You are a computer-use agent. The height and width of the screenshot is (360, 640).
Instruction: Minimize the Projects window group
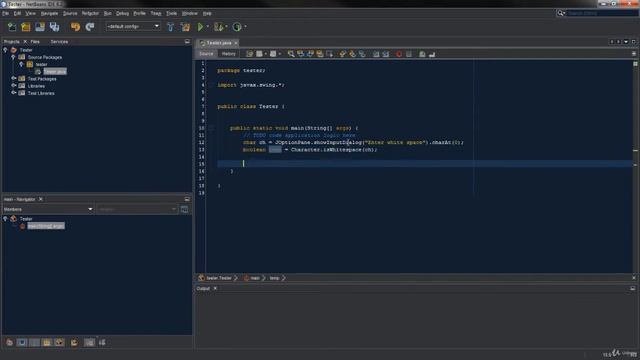[187, 42]
